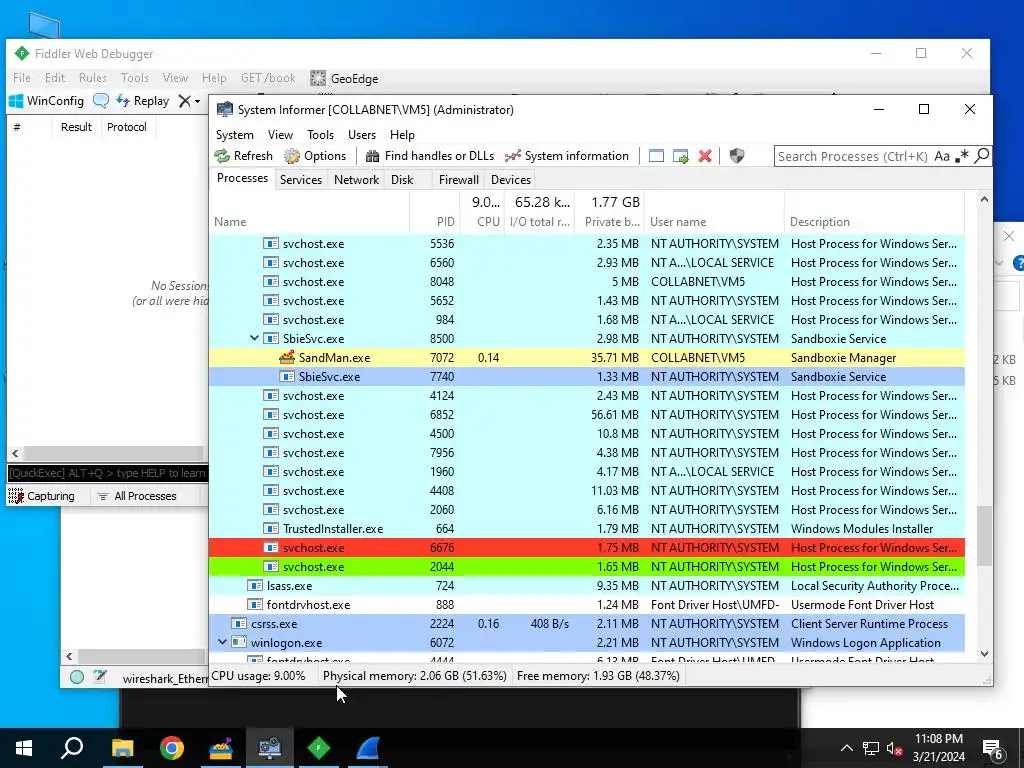
Task: Collapse the SbieSvc.exe 8500 process tree
Action: [x=254, y=338]
